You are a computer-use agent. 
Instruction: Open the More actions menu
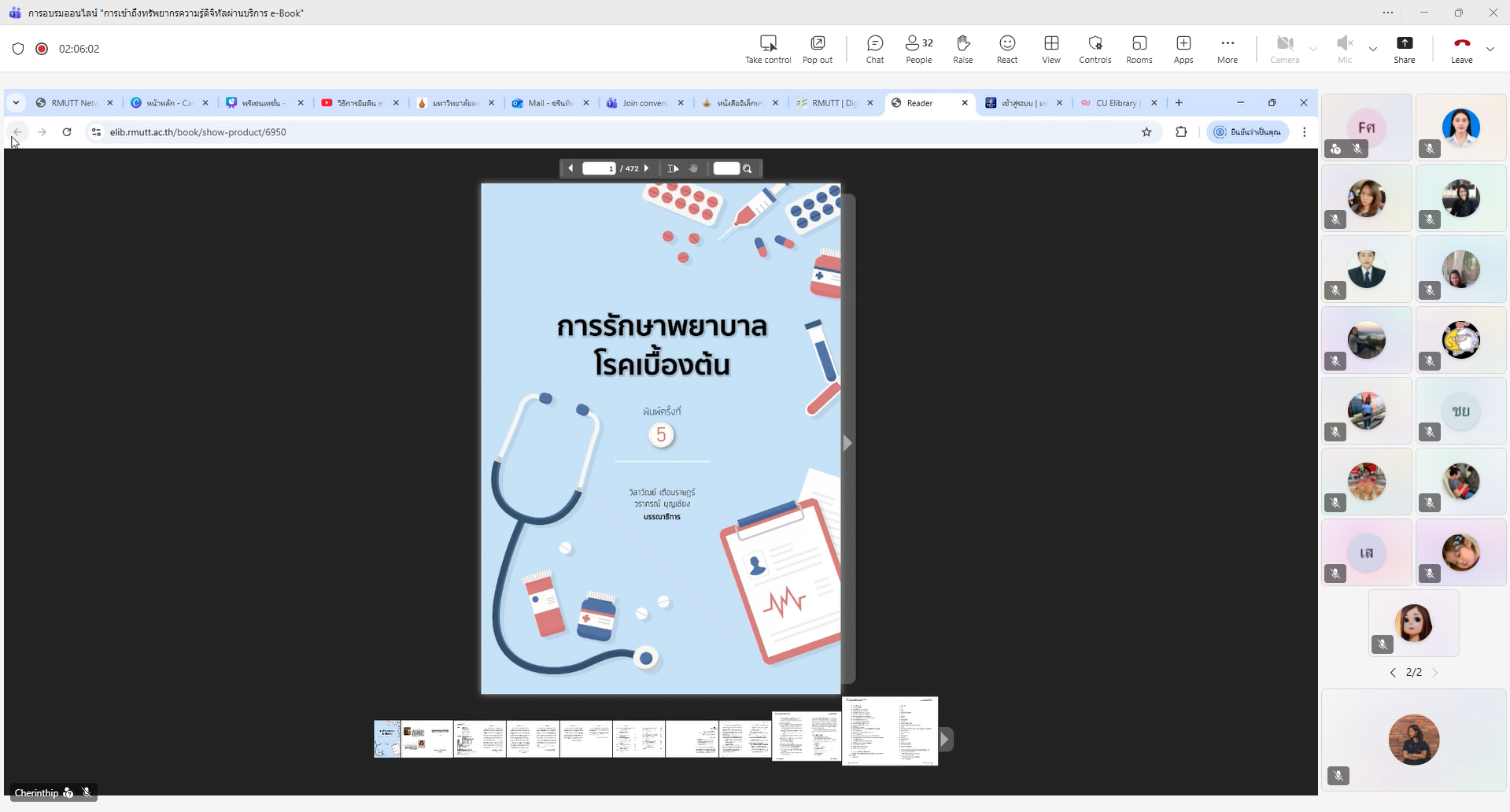click(x=1227, y=49)
